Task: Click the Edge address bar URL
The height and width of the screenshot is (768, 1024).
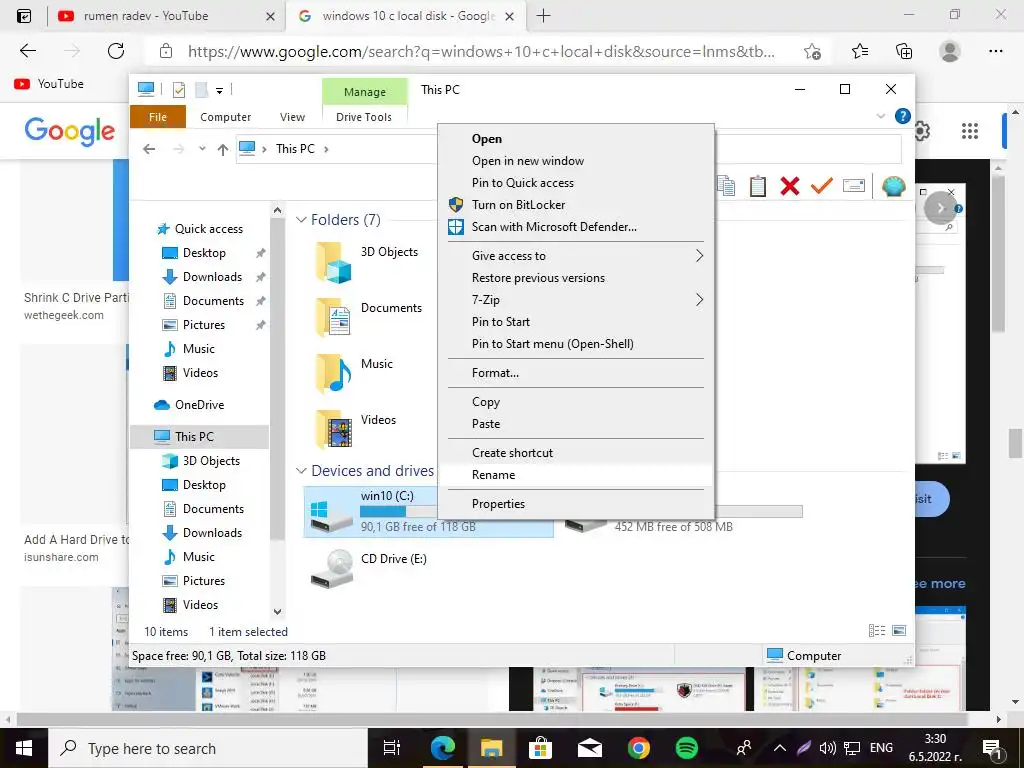Action: [481, 52]
